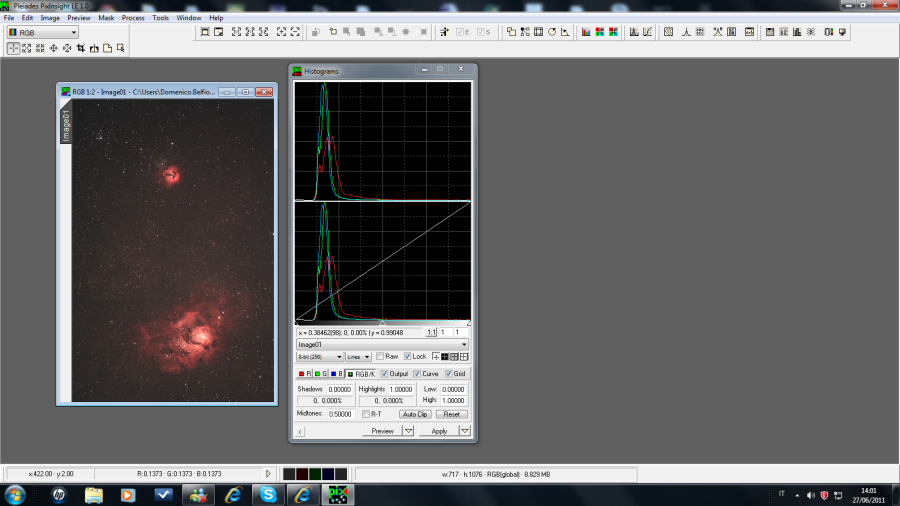Toggle the Lock checkbox in Histograms

pos(408,356)
